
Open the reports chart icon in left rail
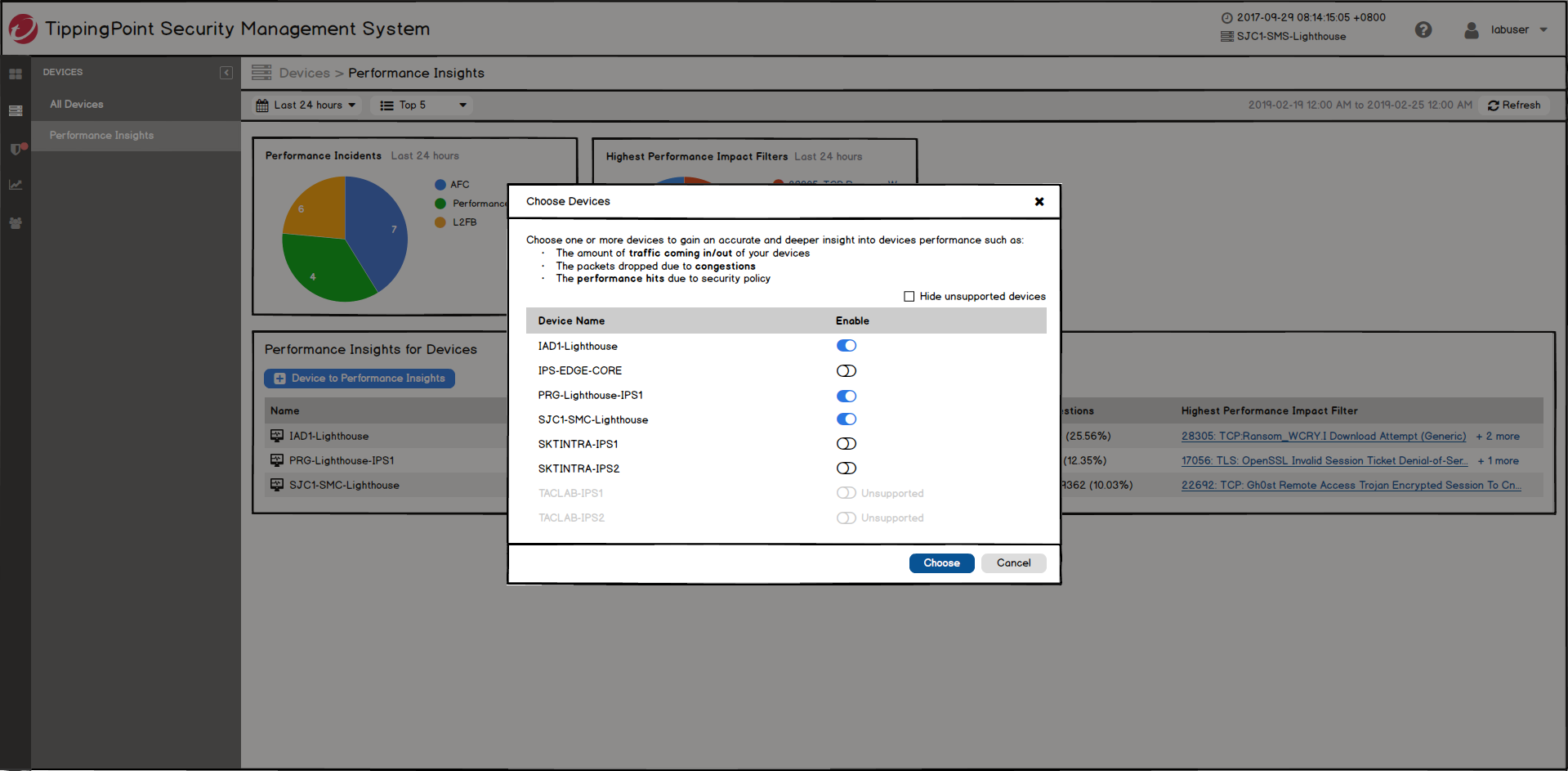(16, 185)
